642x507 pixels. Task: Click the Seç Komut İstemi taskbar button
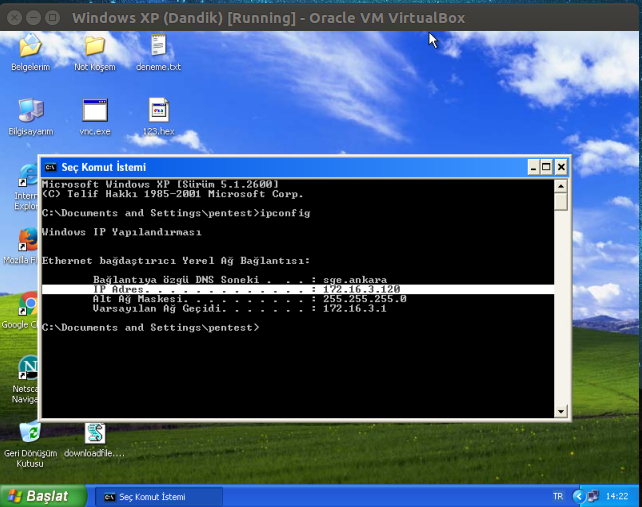click(159, 497)
